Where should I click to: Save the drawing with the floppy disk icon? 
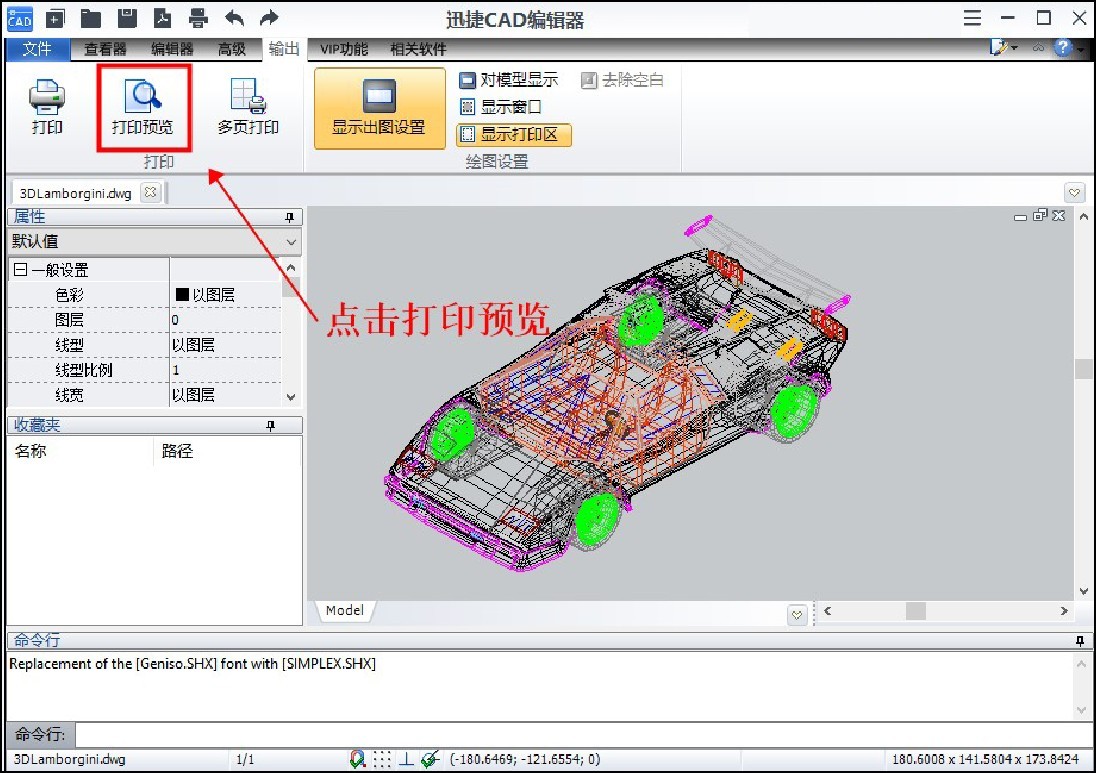click(127, 19)
